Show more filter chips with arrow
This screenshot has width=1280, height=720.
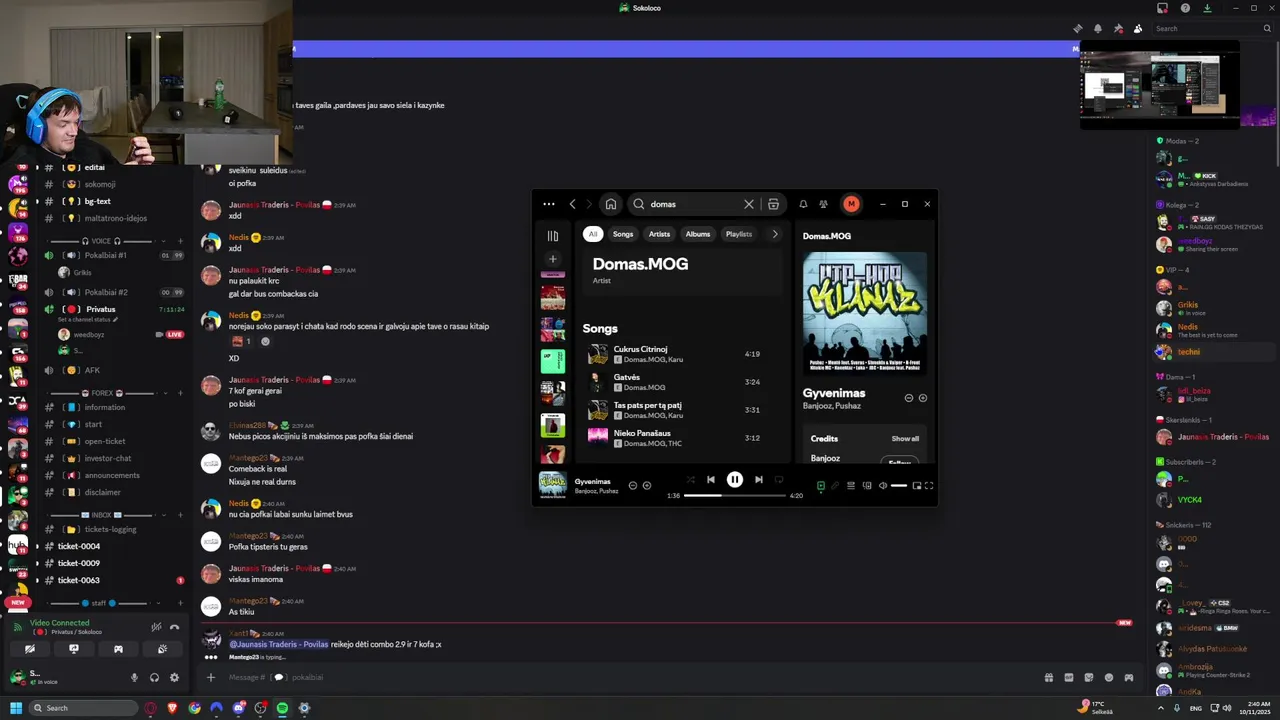774,234
